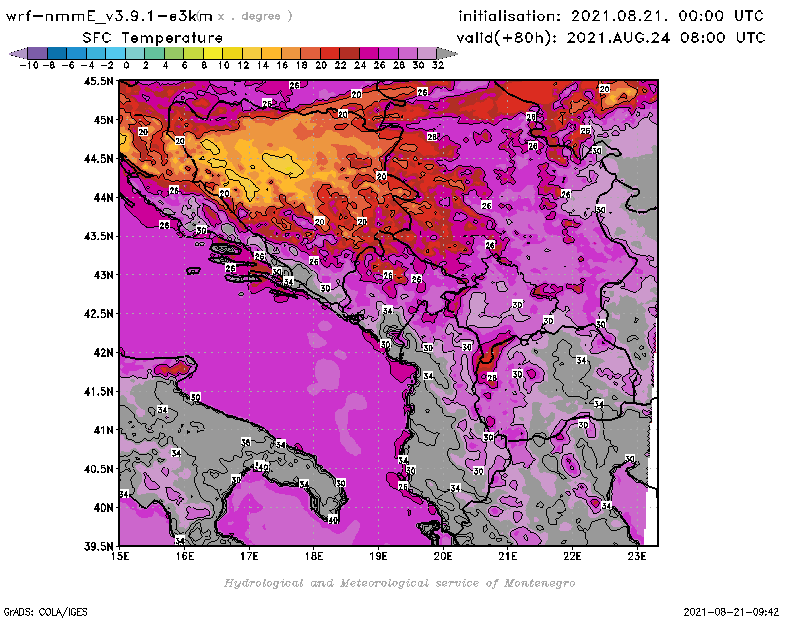Image resolution: width=800 pixels, height=618 pixels.
Task: Click the 2021-08-21-09:42 timestamp
Action: point(732,610)
